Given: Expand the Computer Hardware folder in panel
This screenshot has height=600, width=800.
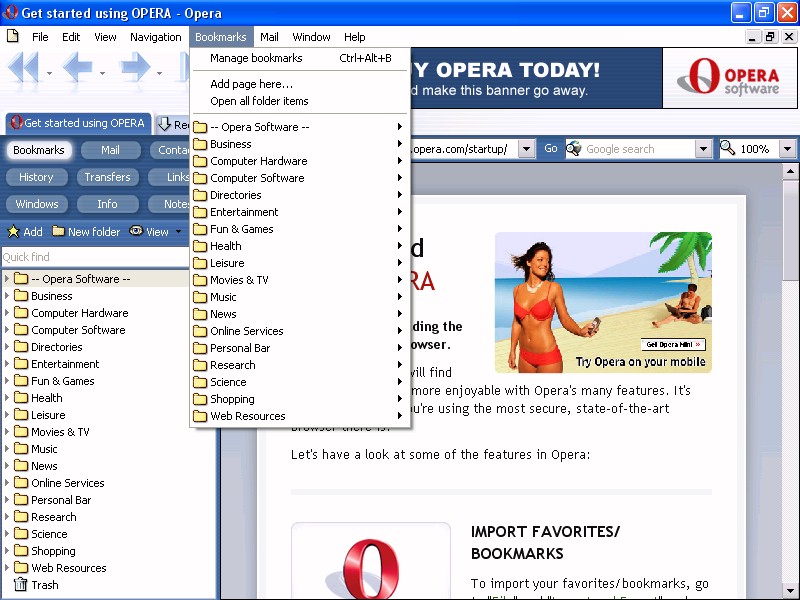Looking at the screenshot, I should pos(7,312).
